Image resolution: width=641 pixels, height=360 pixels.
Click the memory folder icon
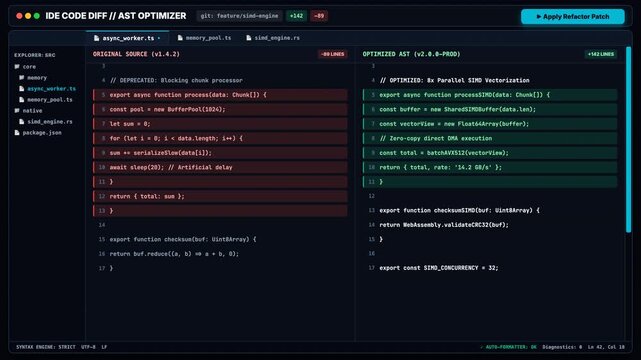coord(22,78)
